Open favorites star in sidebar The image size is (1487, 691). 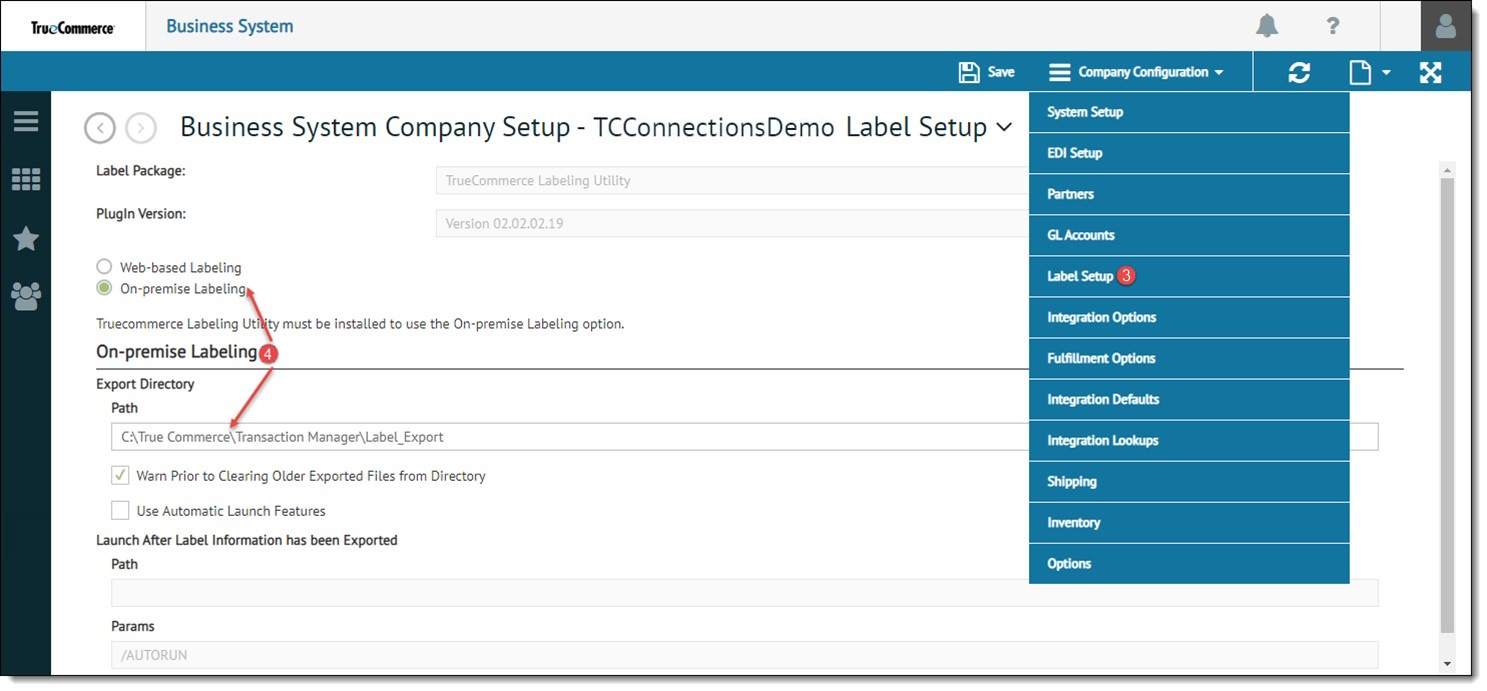[x=26, y=238]
